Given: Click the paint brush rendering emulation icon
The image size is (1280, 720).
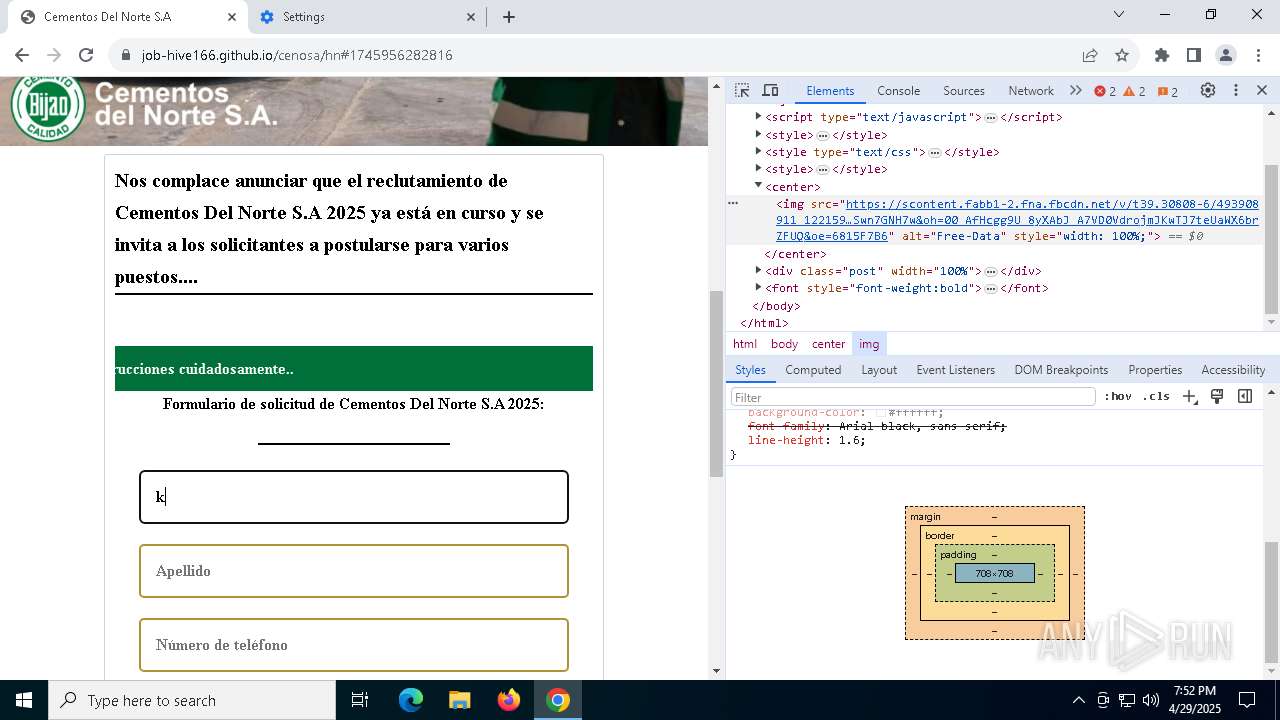Looking at the screenshot, I should pyautogui.click(x=1217, y=396).
